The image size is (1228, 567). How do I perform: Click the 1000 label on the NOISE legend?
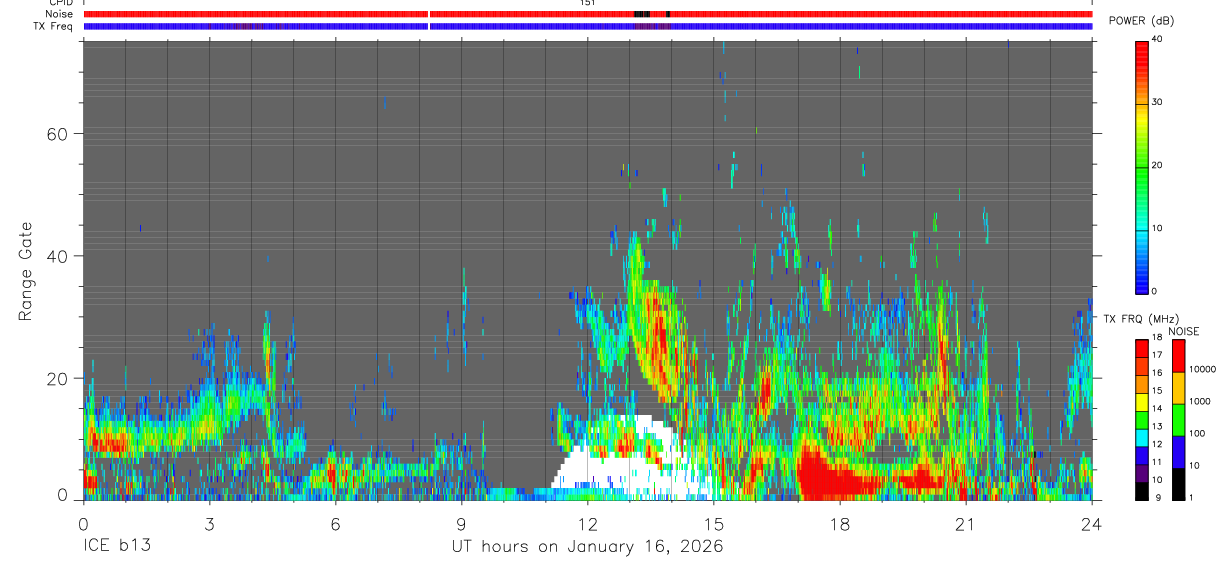tap(1199, 402)
